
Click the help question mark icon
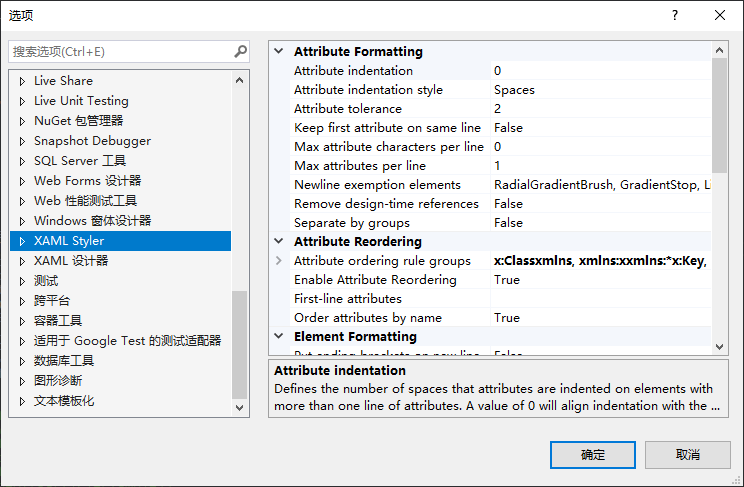tap(675, 15)
